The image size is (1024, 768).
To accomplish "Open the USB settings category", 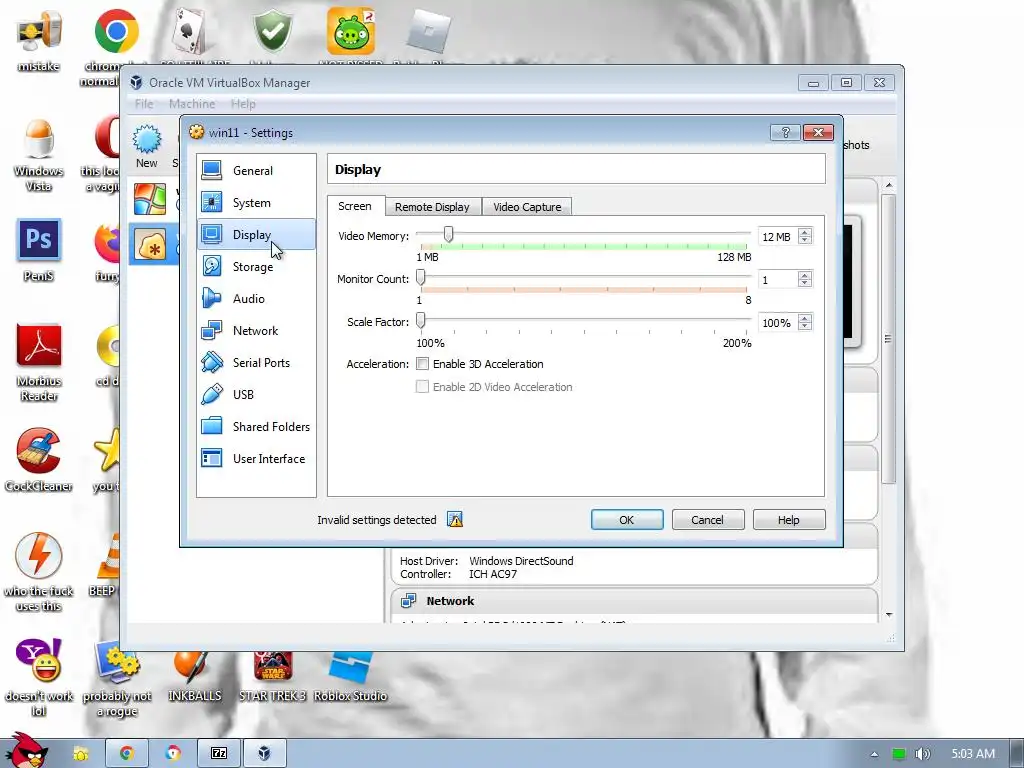I will tap(256, 394).
